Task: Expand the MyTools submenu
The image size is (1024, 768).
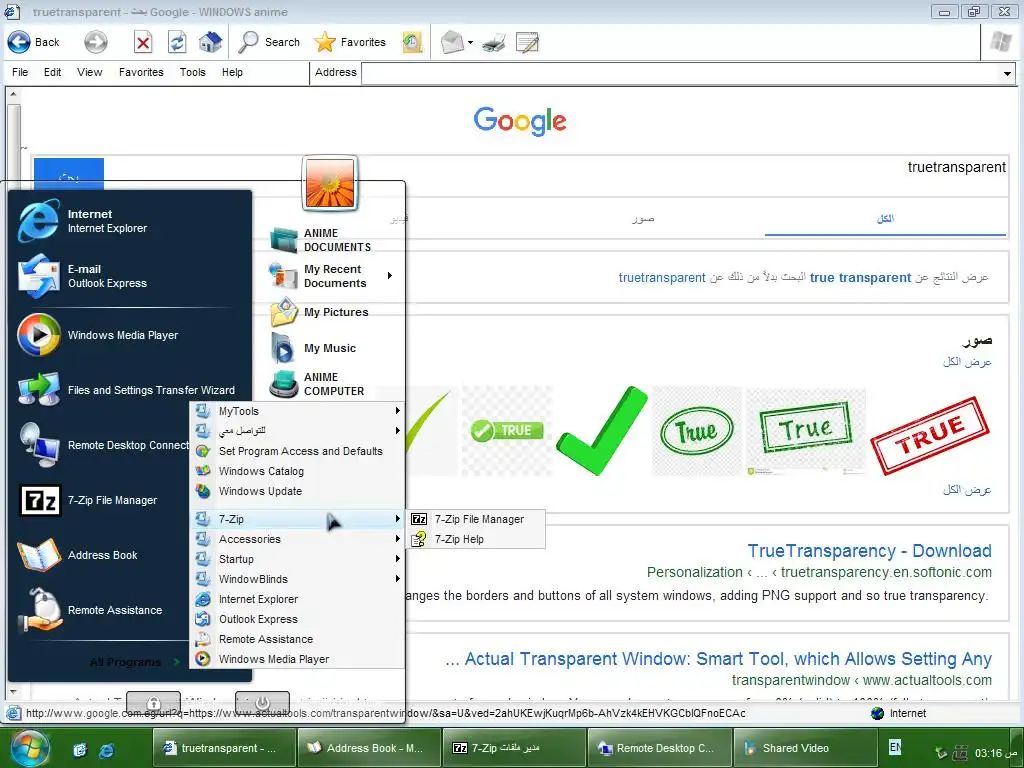Action: click(297, 411)
